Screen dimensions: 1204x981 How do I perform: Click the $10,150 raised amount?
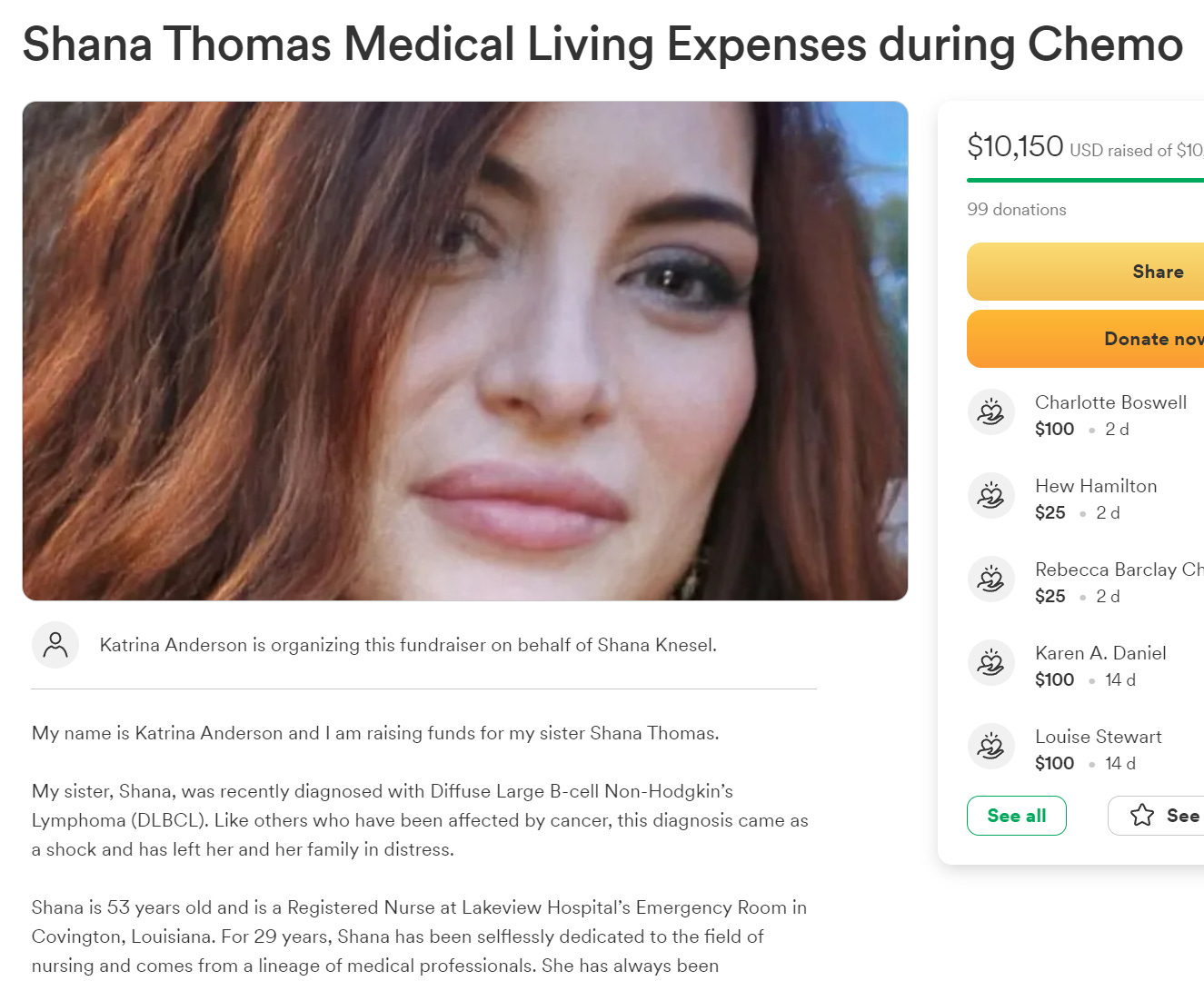pyautogui.click(x=1015, y=146)
